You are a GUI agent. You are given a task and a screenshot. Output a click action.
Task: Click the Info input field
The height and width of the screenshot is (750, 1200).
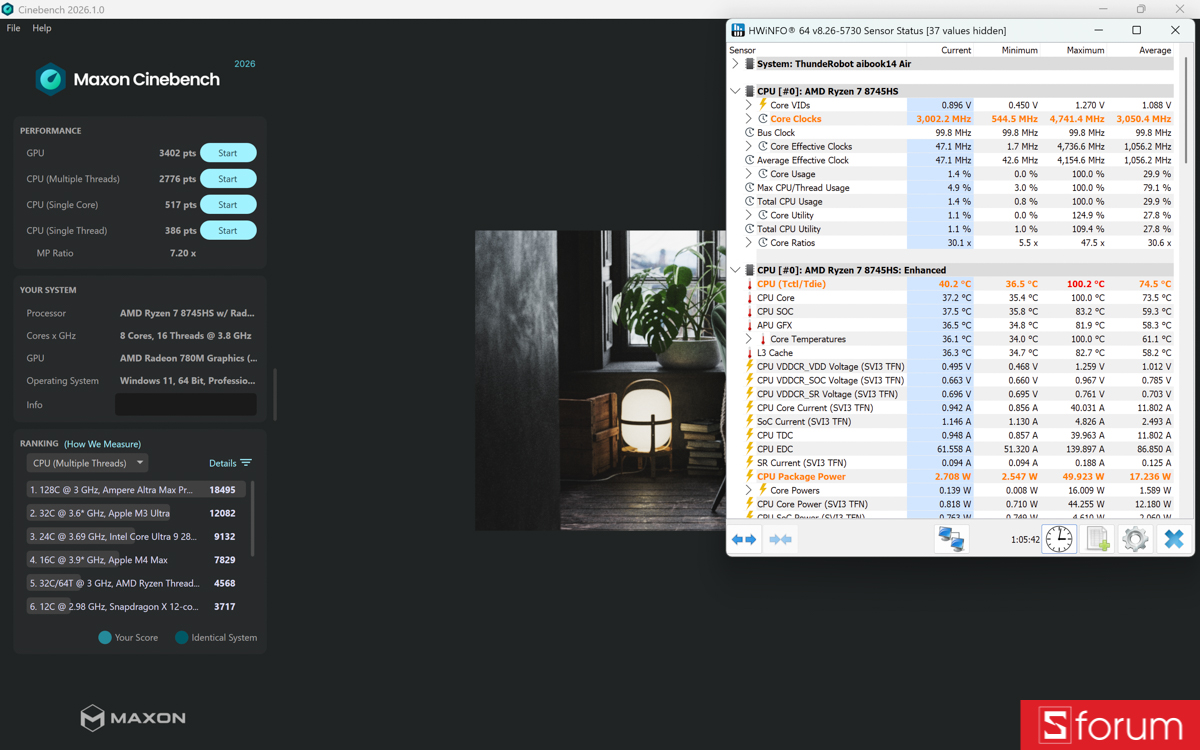[186, 405]
